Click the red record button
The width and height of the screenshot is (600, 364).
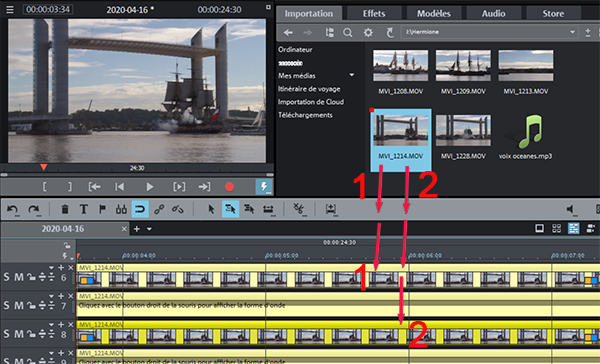pyautogui.click(x=229, y=187)
